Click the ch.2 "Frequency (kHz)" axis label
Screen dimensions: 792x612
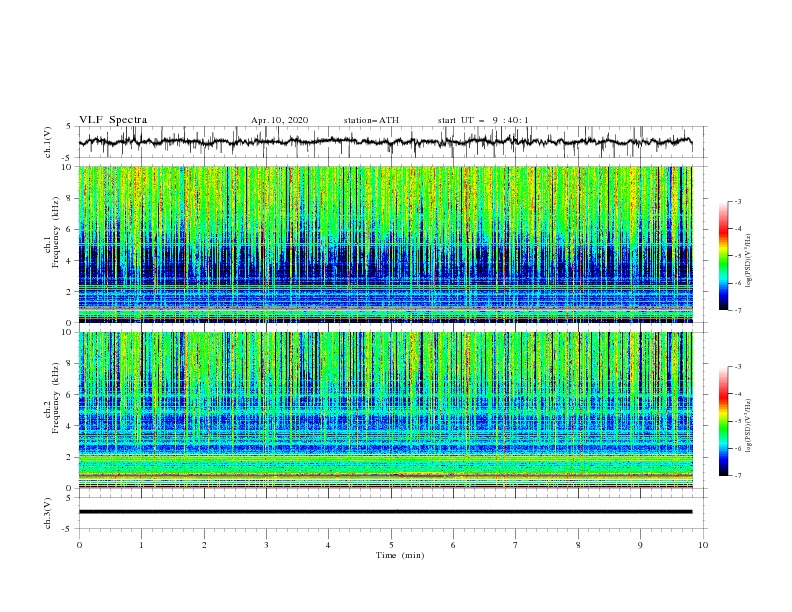coord(56,397)
